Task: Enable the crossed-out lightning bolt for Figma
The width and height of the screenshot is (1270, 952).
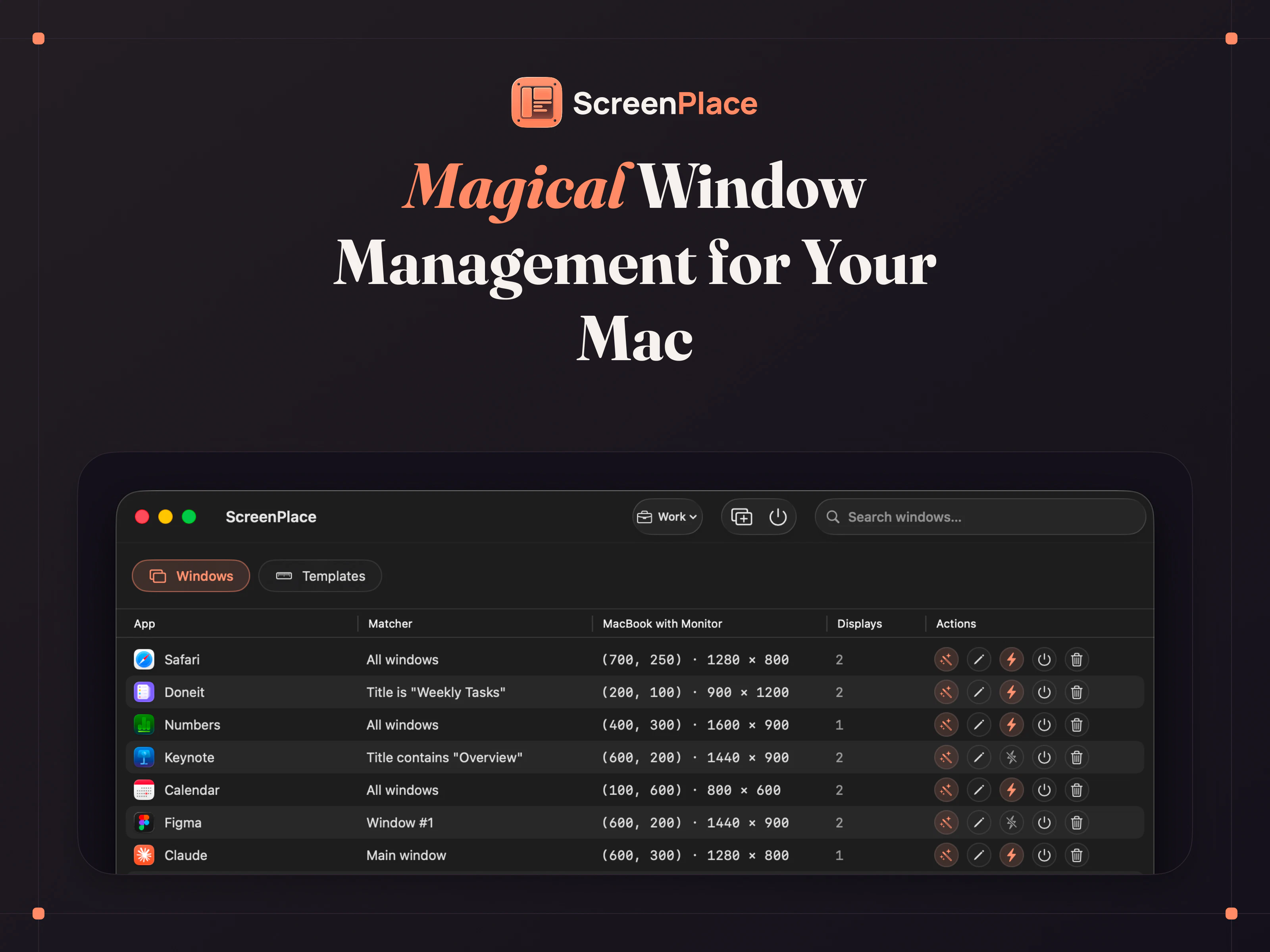Action: click(x=1012, y=823)
